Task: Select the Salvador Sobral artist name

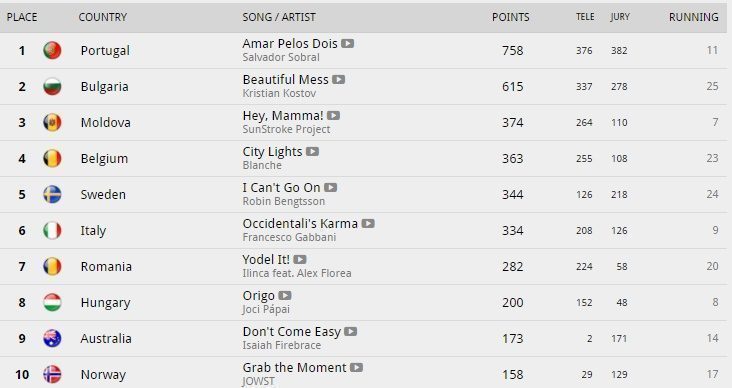Action: point(281,57)
